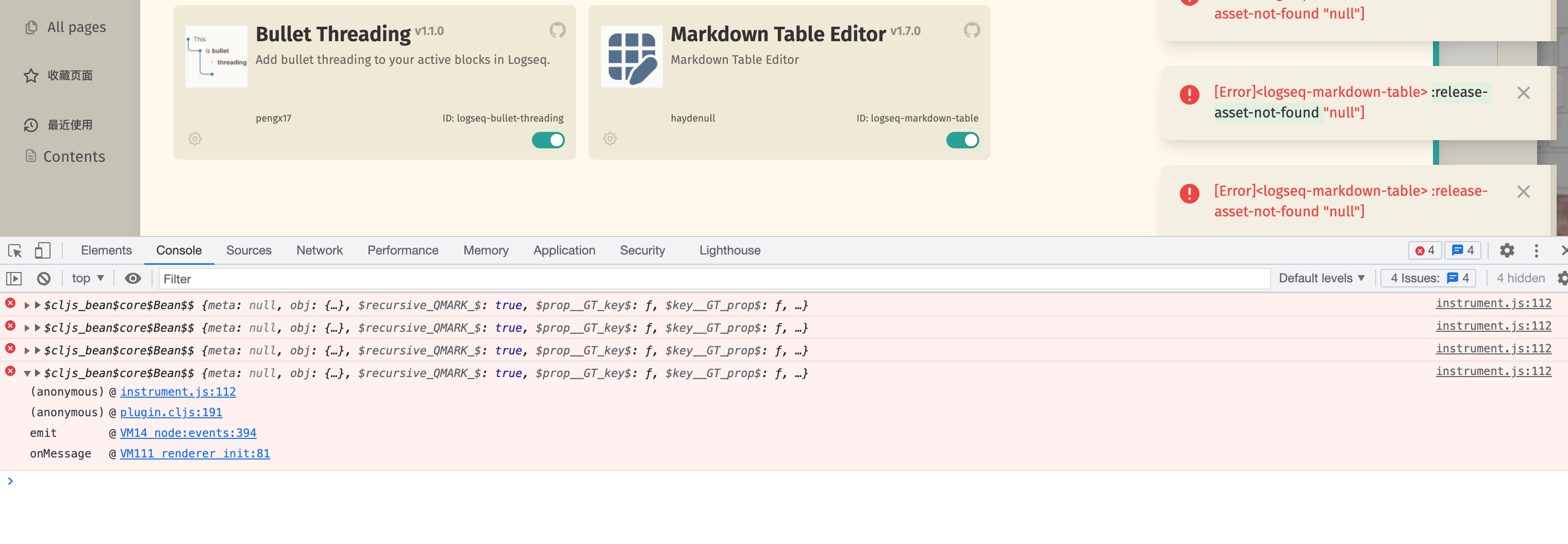Disable the Markdown Table Editor toggle
Screen dimensions: 1568x544
[963, 140]
